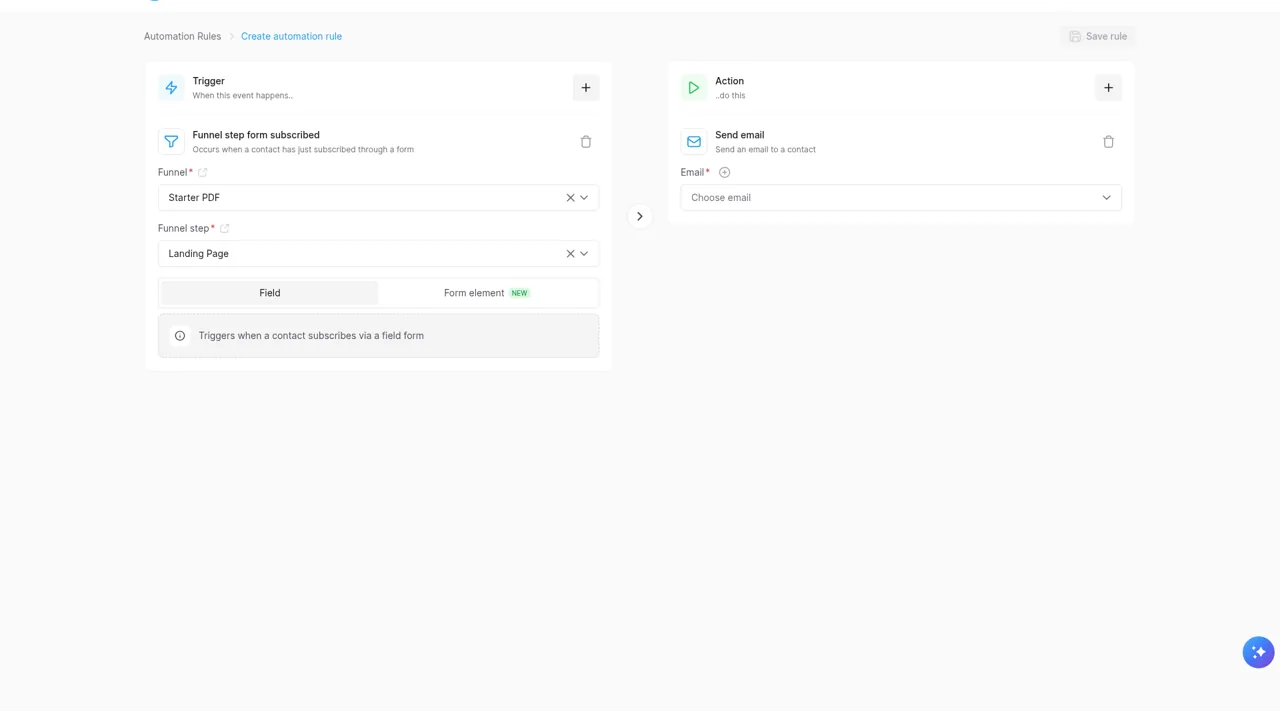
Task: Add a new trigger with plus button
Action: pos(586,88)
